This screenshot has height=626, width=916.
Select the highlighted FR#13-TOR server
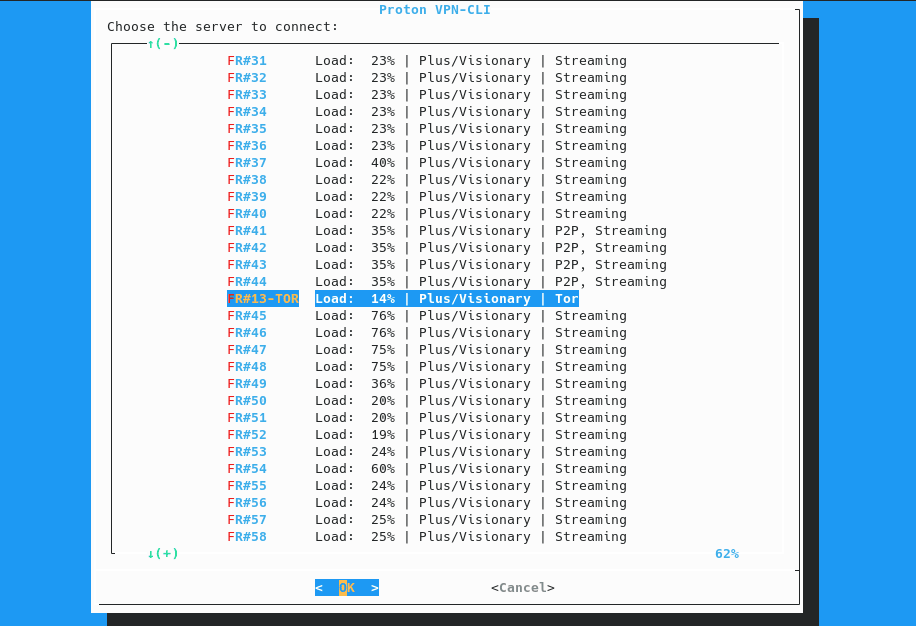(x=403, y=298)
